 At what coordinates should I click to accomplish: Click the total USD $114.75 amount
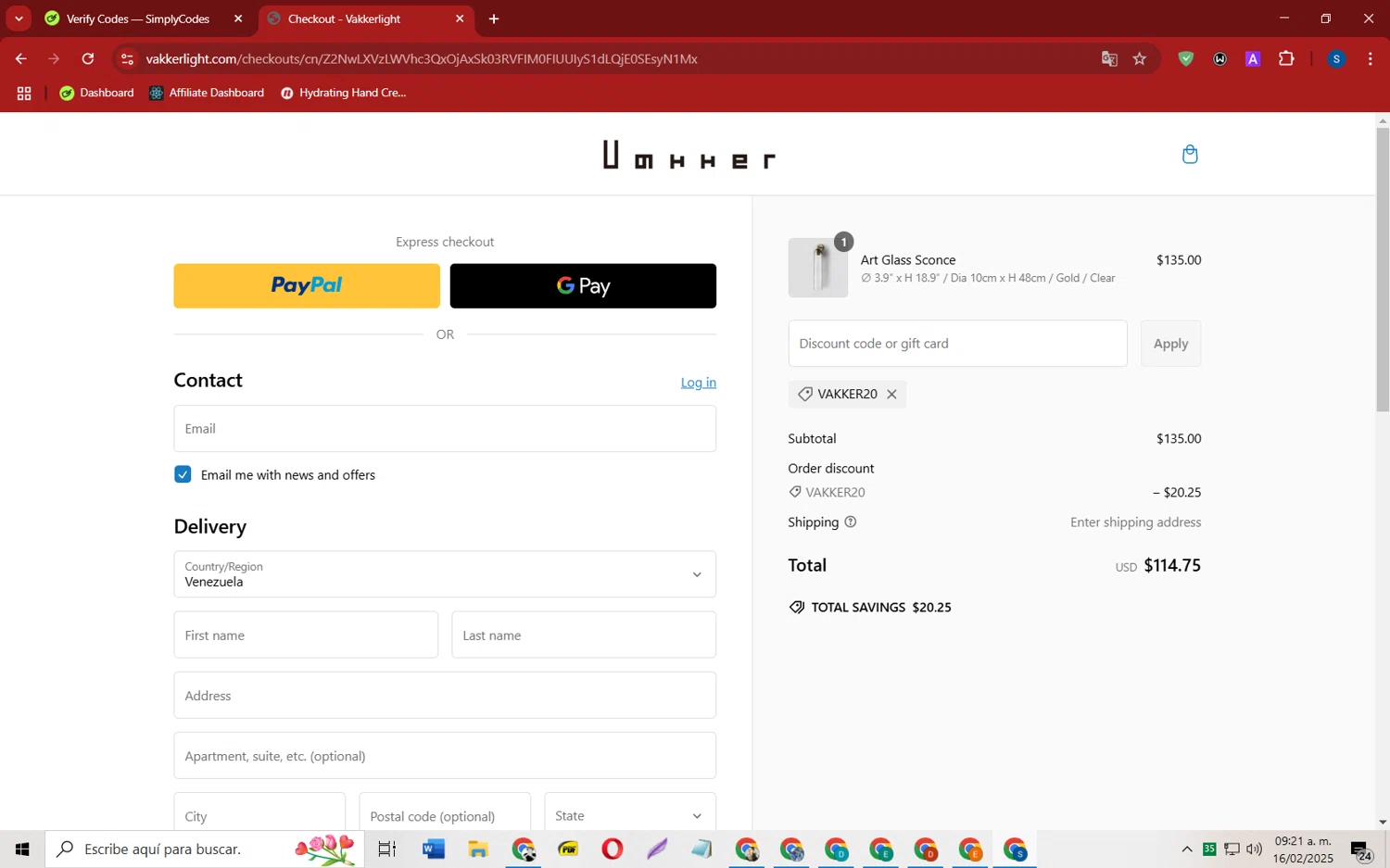pos(1158,565)
